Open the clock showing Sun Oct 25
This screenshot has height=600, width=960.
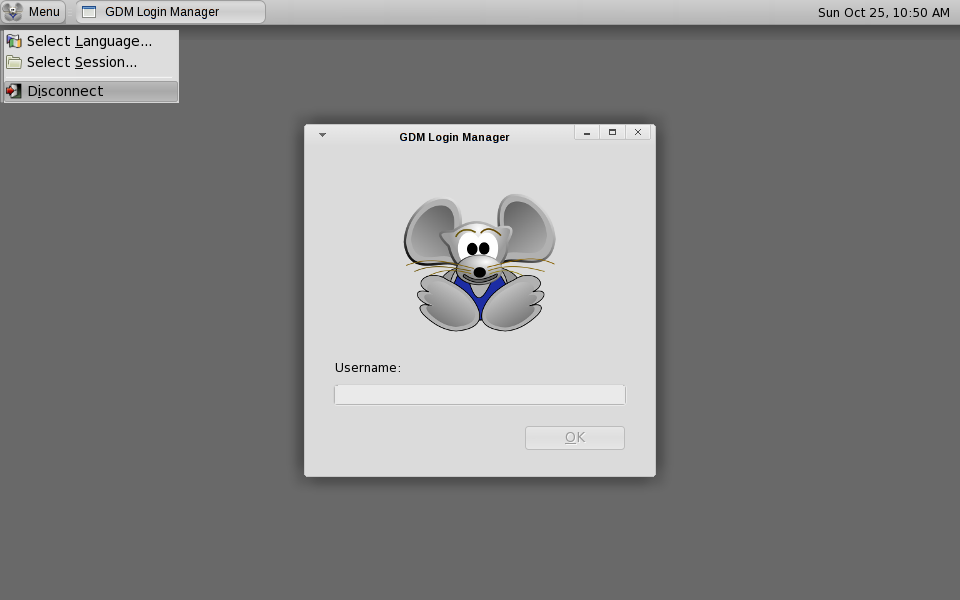click(883, 12)
